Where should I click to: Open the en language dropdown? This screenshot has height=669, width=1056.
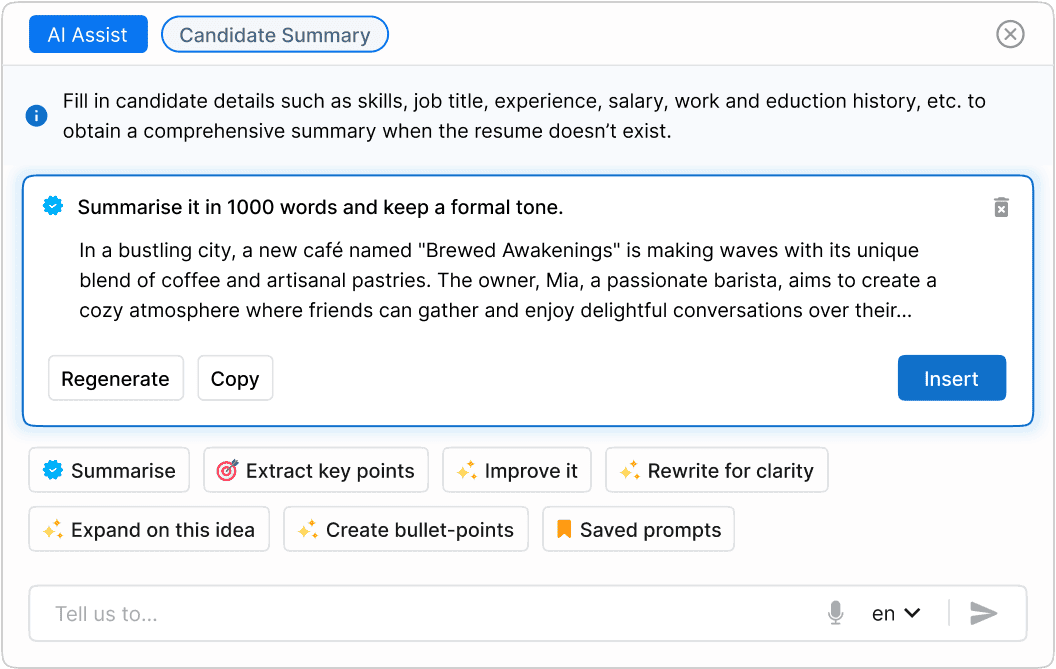[895, 613]
